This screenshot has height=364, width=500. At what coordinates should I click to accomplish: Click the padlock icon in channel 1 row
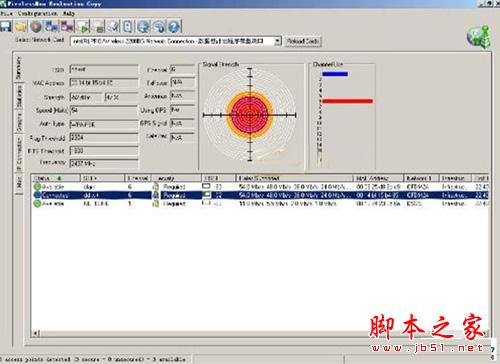coord(155,203)
